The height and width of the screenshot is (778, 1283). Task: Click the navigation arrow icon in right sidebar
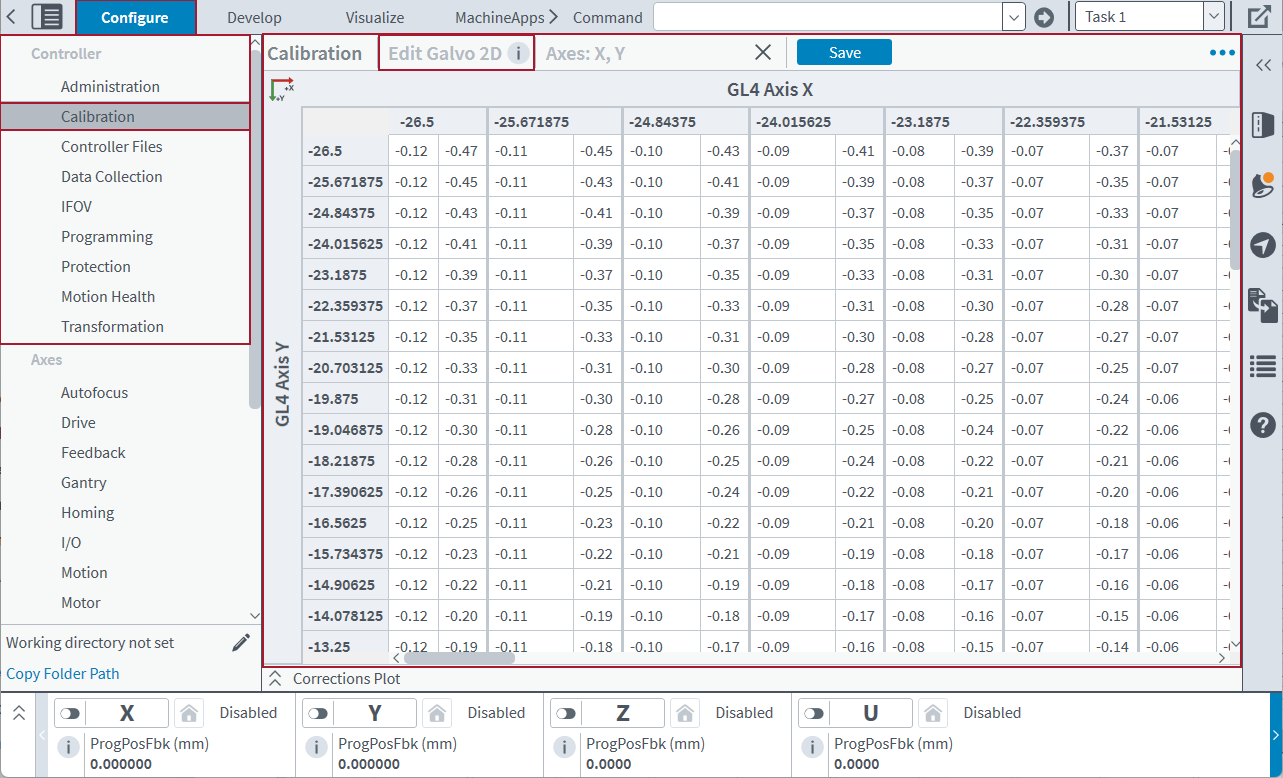[1263, 245]
